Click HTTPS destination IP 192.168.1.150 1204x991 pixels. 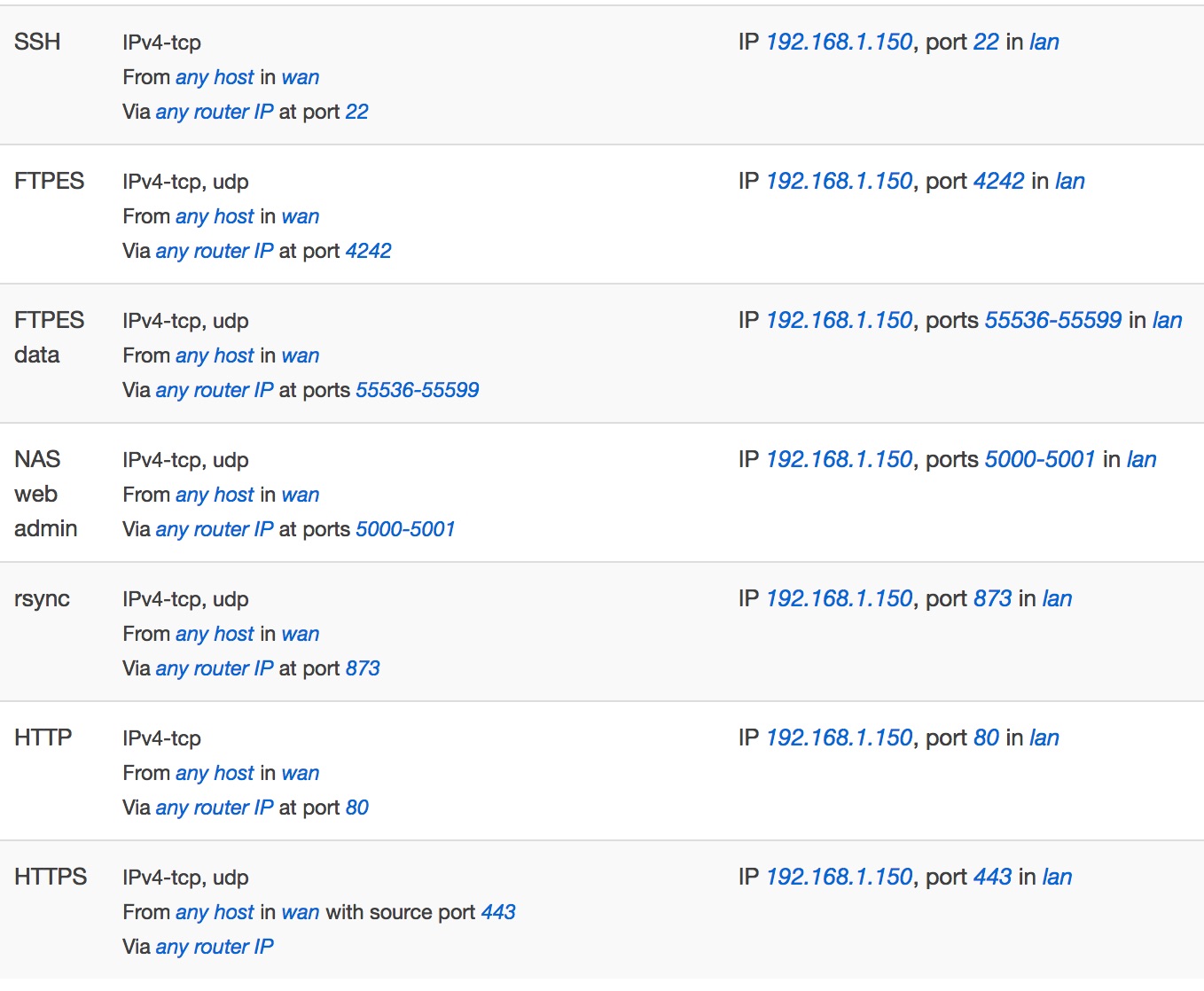coord(839,877)
